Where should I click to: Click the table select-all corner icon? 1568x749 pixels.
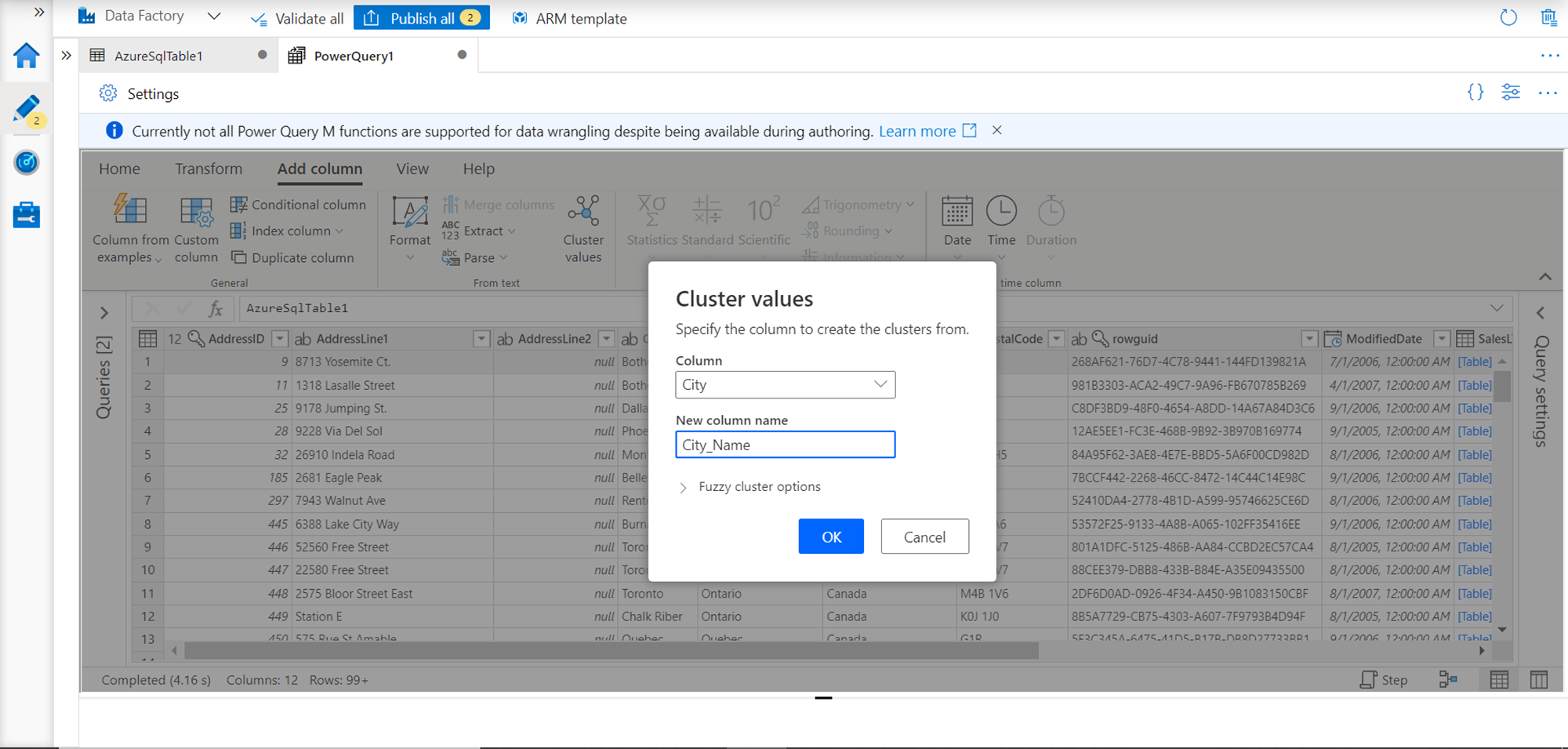(147, 339)
